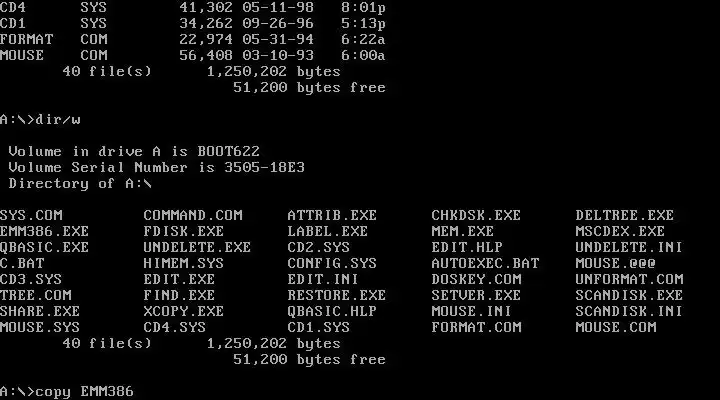Click the MSCDEX.EXE file name
Image resolution: width=720 pixels, height=400 pixels.
click(620, 231)
